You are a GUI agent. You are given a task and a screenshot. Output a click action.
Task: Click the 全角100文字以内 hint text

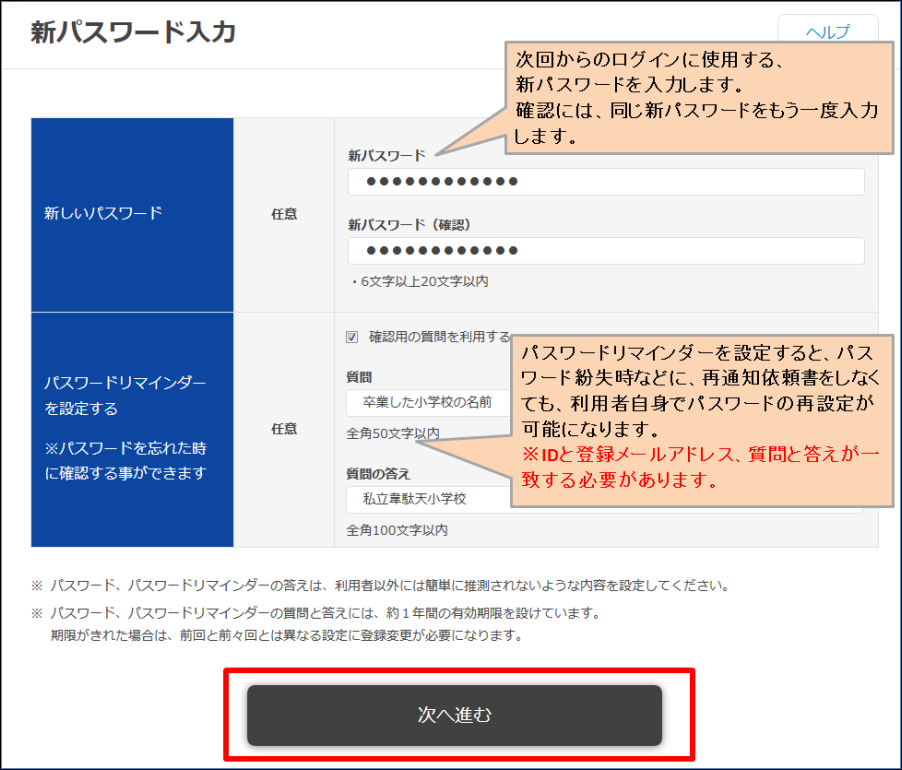(x=397, y=529)
